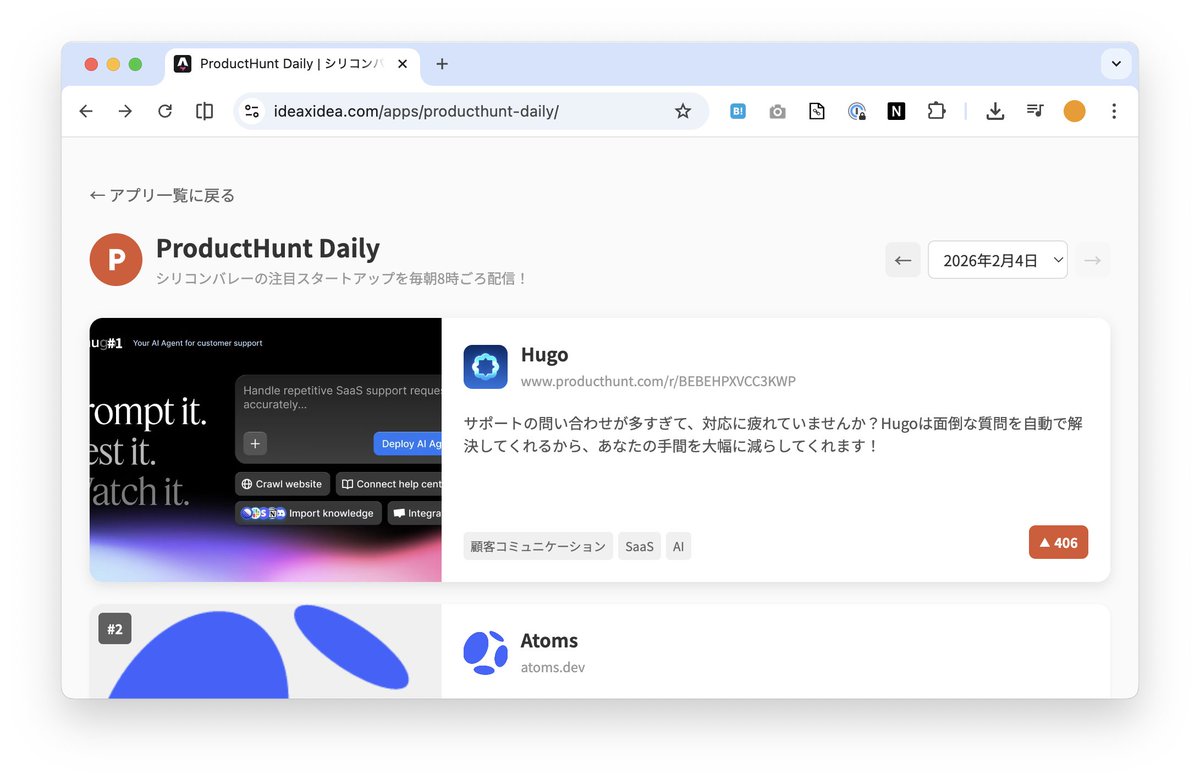The width and height of the screenshot is (1200, 780).
Task: Open the Chrome Extensions puzzle menu
Action: (x=936, y=111)
